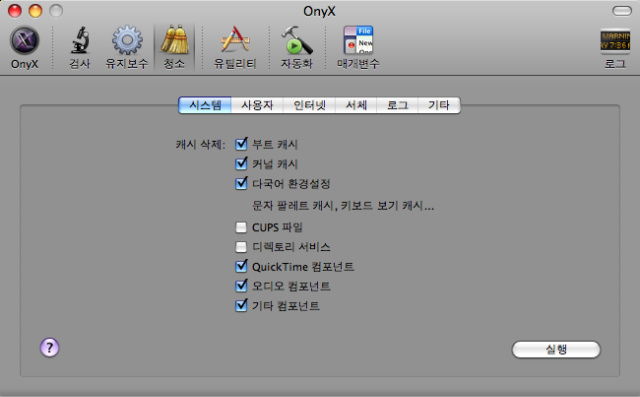Toggle the 다국어 환경설정 checkbox

tap(241, 183)
